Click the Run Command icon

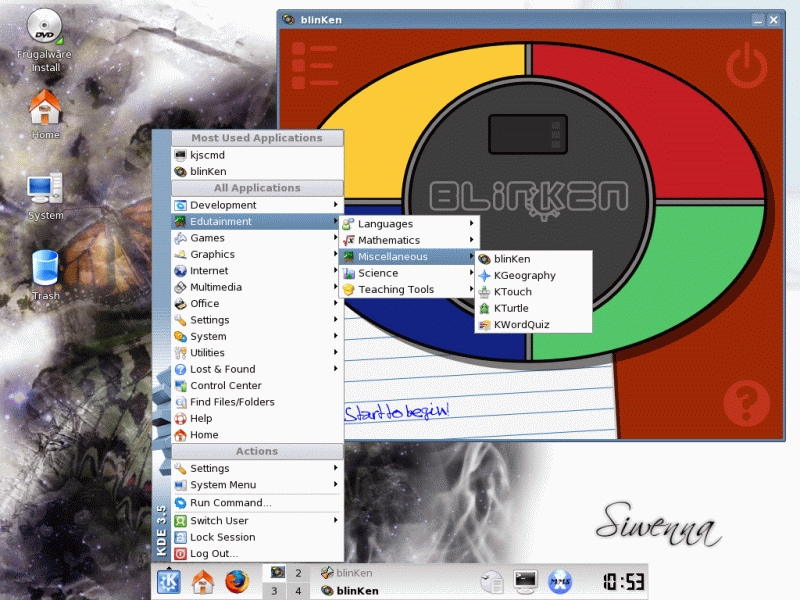point(180,503)
